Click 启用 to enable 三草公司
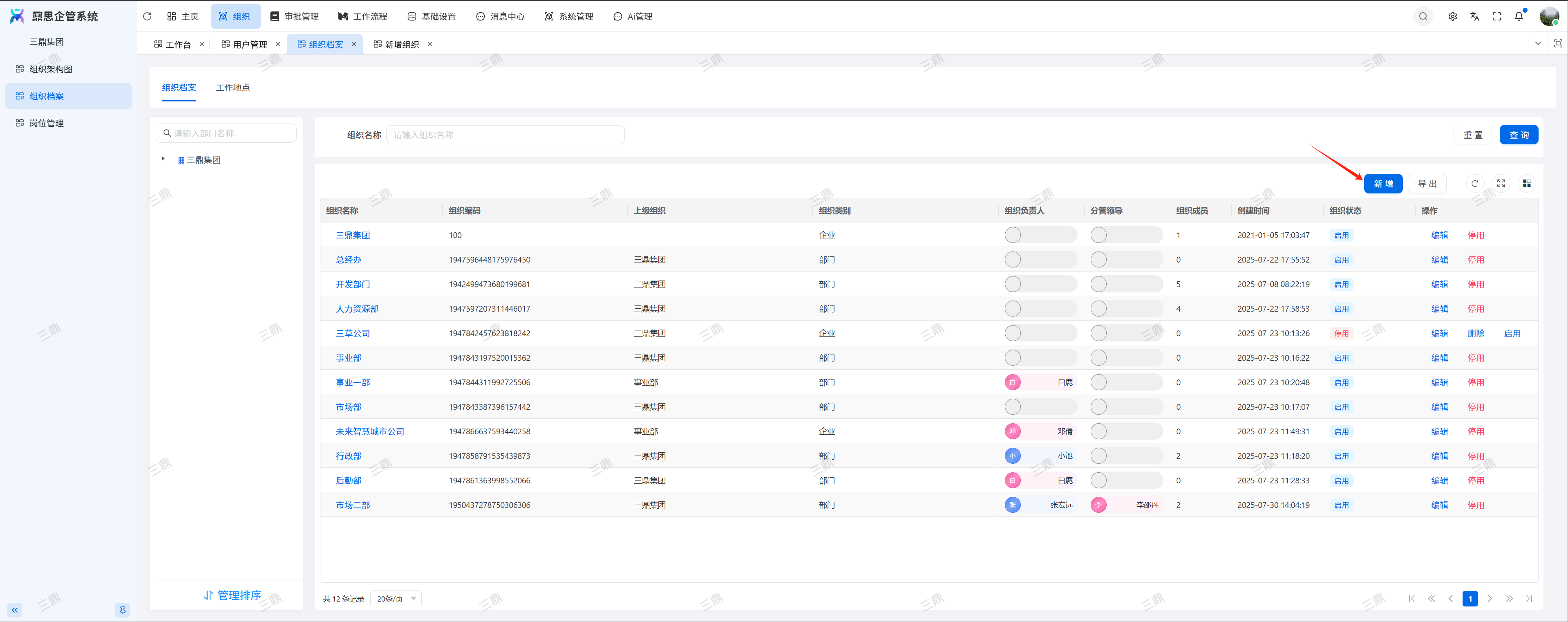1568x622 pixels. point(1512,333)
